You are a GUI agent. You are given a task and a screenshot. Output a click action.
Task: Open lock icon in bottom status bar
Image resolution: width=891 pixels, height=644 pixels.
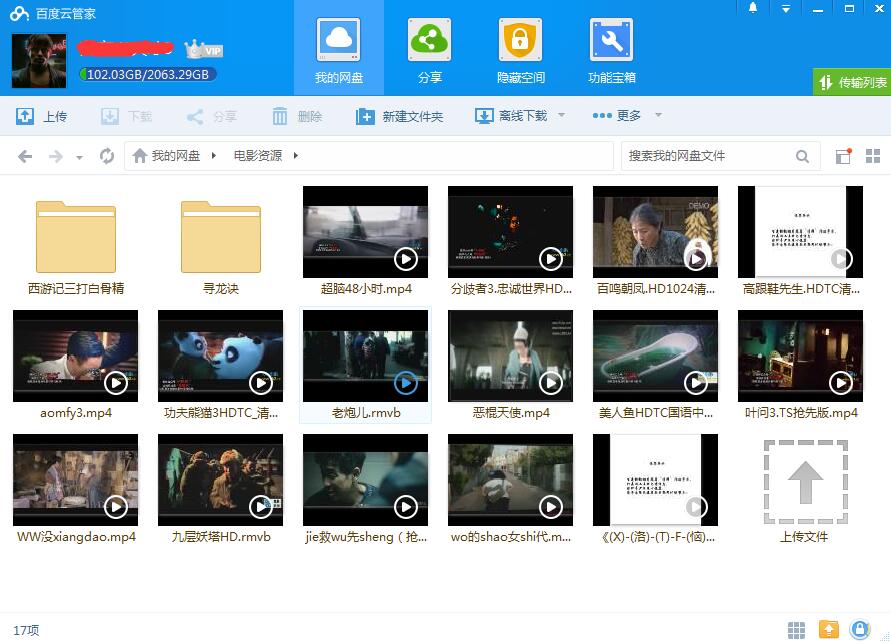coord(860,629)
